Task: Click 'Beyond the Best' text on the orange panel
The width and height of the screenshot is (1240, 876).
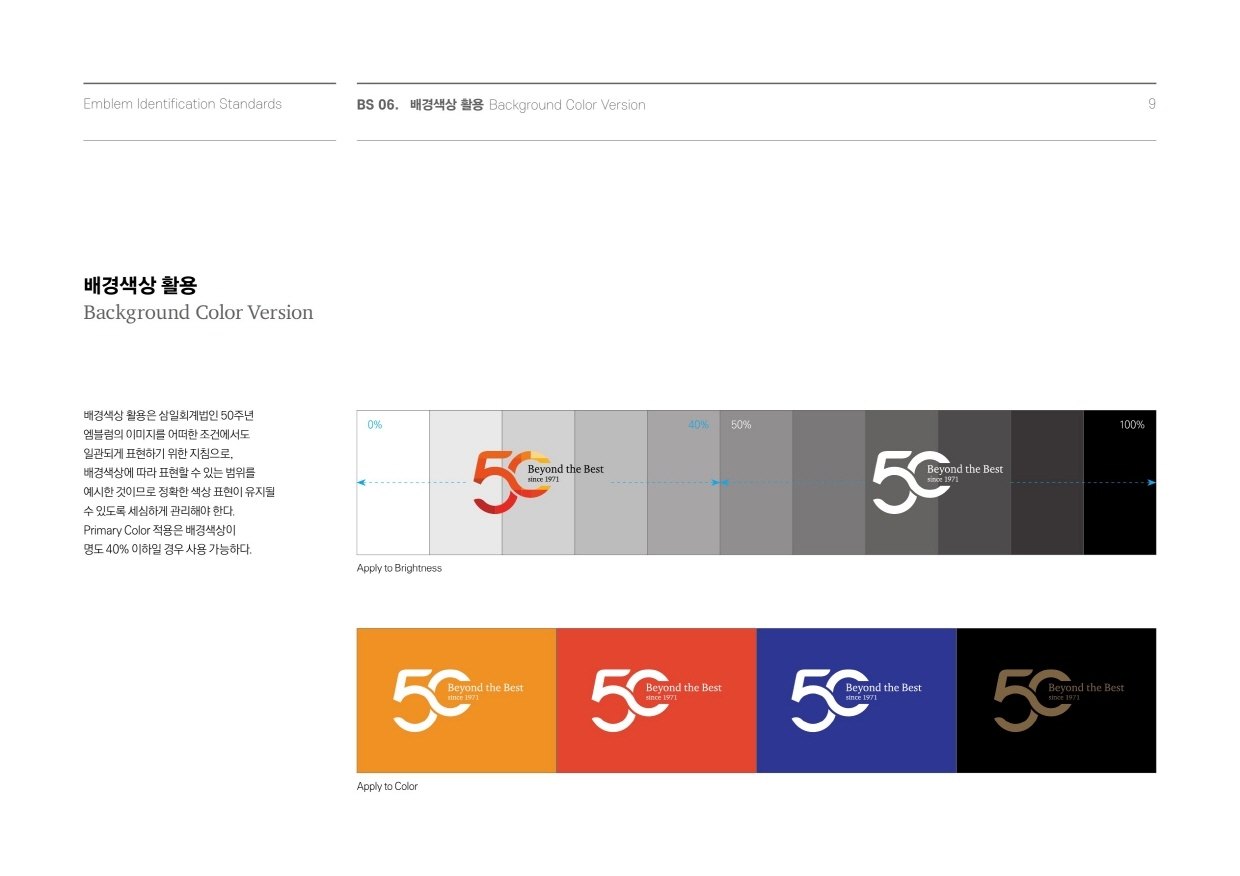Action: [485, 688]
